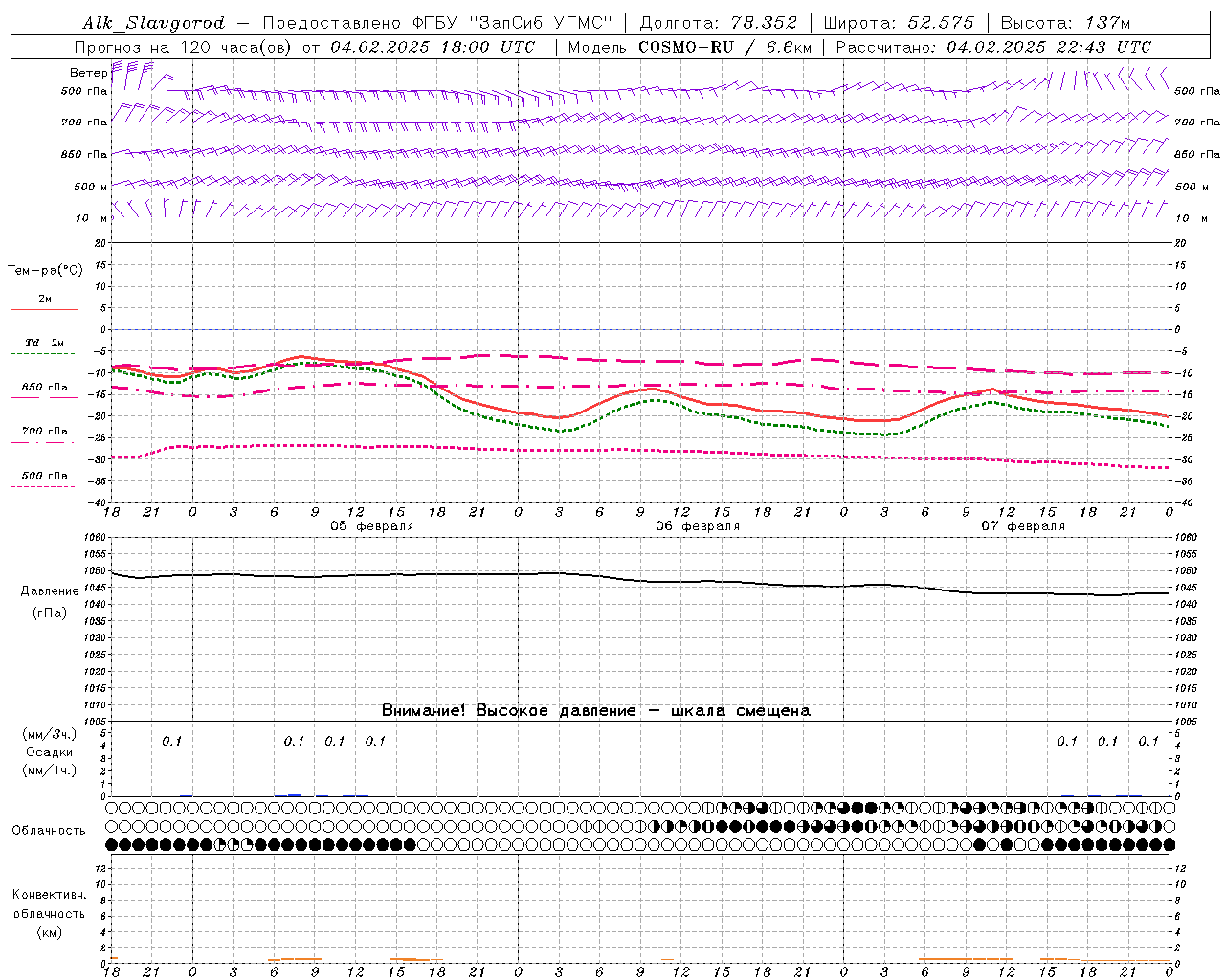The height and width of the screenshot is (980, 1225).
Task: Click the 07 февраля date label
Action: pyautogui.click(x=1023, y=526)
